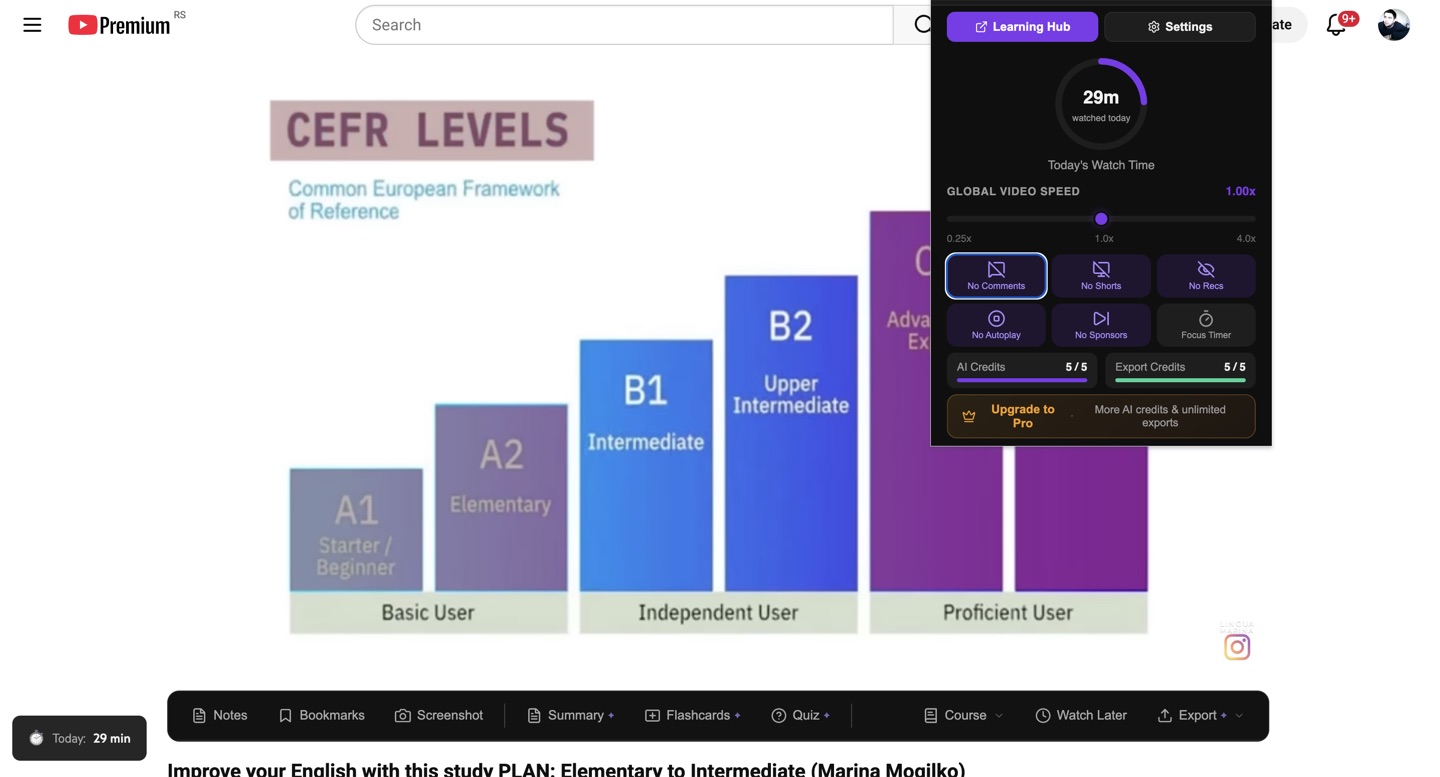Click the 0.25x speed label
The height and width of the screenshot is (777, 1440).
pos(959,239)
